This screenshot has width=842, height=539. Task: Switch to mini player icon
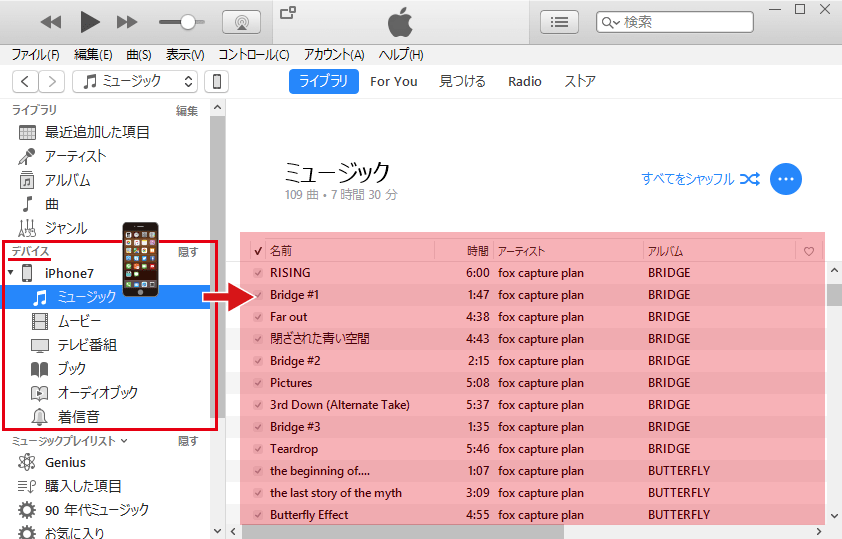point(288,12)
